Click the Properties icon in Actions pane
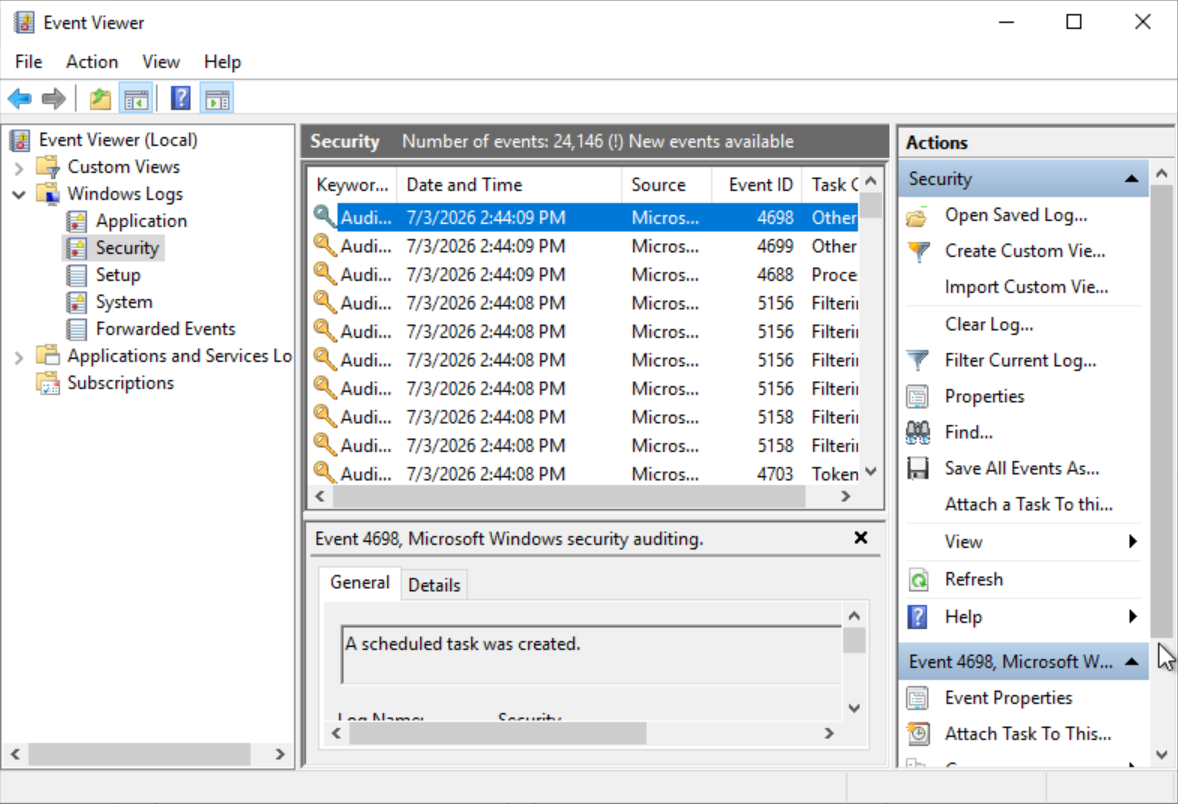Image resolution: width=1178 pixels, height=804 pixels. (917, 396)
